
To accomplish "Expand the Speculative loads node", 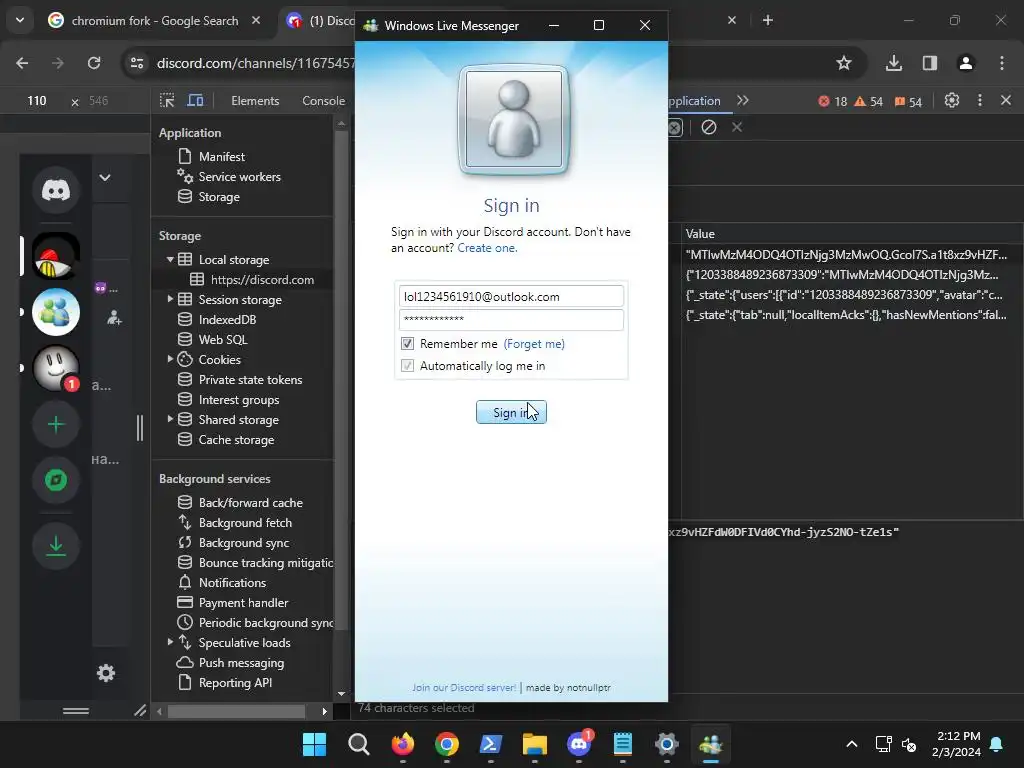I will coord(170,643).
